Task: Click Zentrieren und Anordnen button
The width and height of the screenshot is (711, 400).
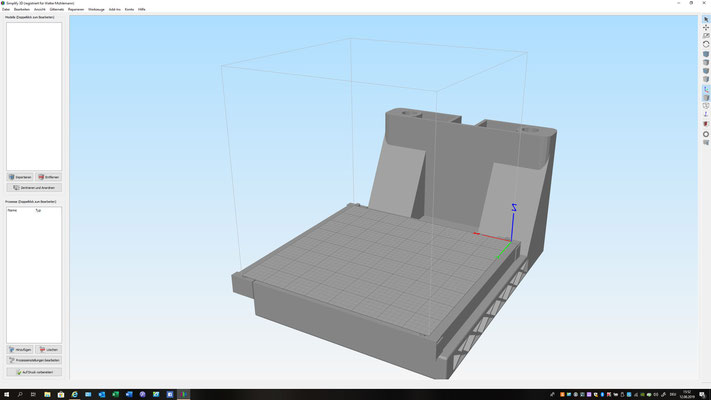Action: point(34,187)
